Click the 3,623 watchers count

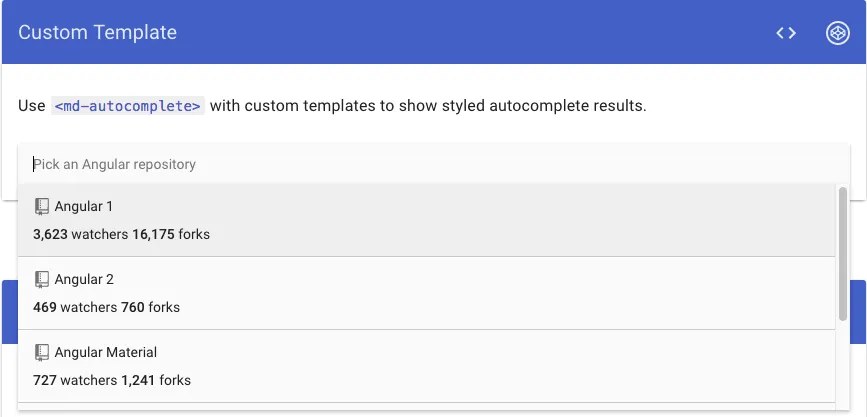tap(50, 235)
